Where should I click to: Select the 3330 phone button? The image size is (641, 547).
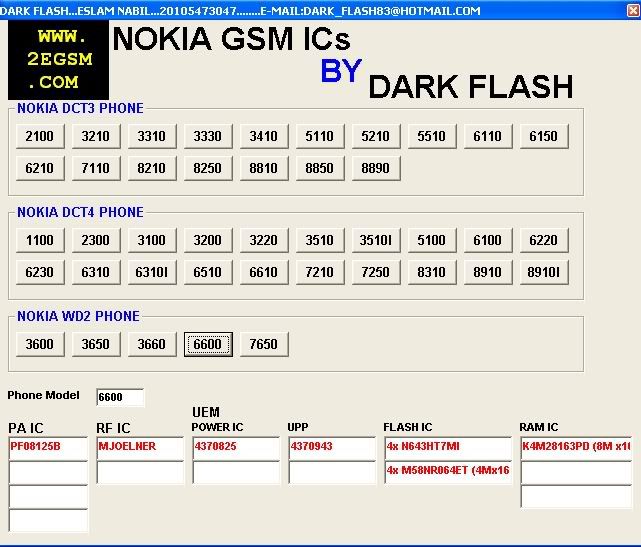point(208,136)
